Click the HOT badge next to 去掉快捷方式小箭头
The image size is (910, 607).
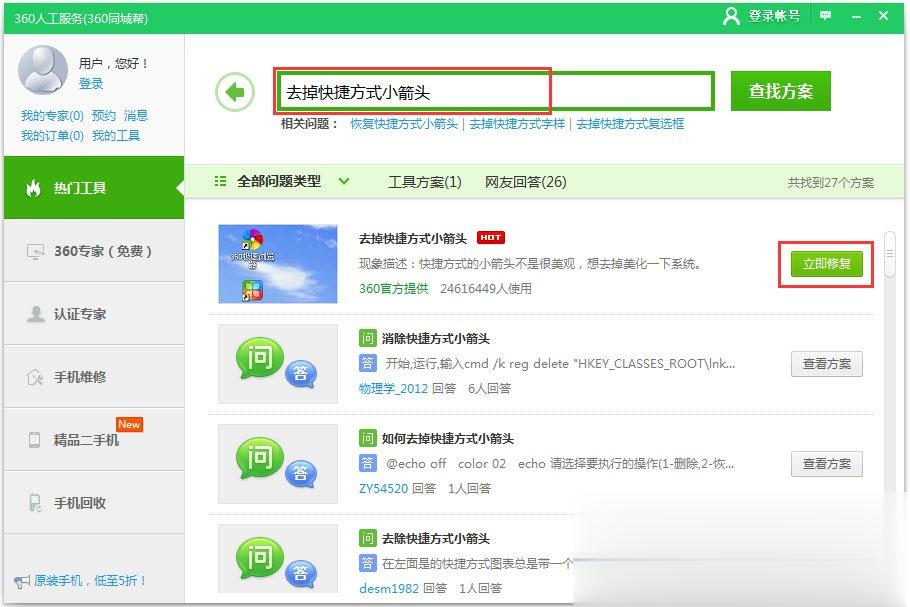pos(490,237)
